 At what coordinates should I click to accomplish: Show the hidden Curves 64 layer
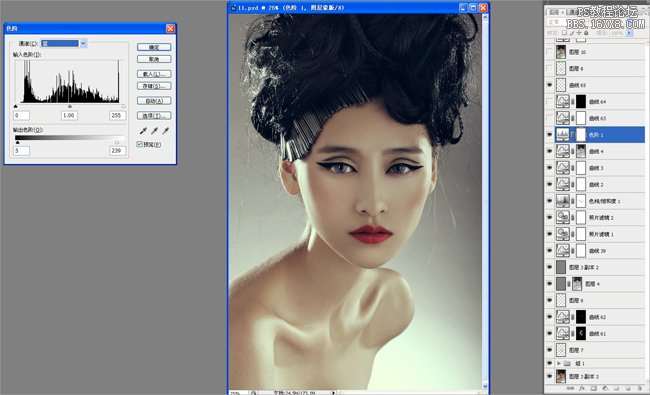coord(550,102)
